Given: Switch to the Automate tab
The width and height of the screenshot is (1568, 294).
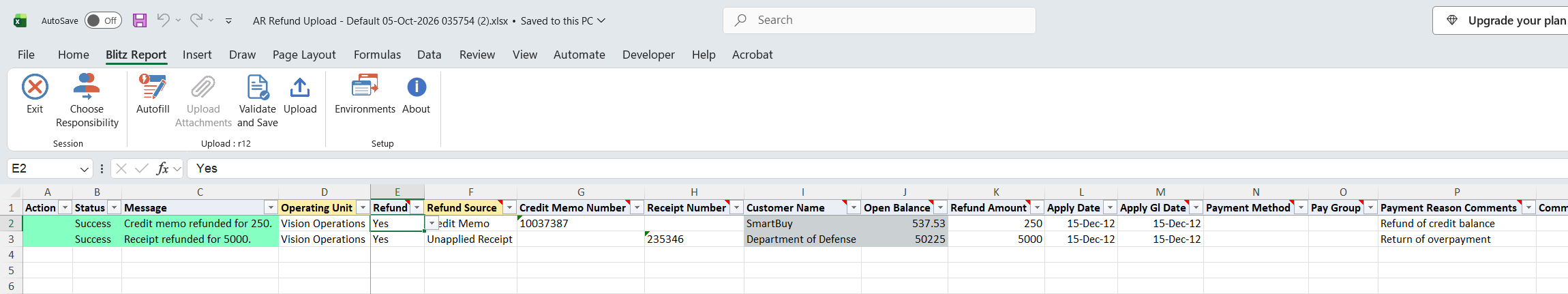Looking at the screenshot, I should 579,55.
